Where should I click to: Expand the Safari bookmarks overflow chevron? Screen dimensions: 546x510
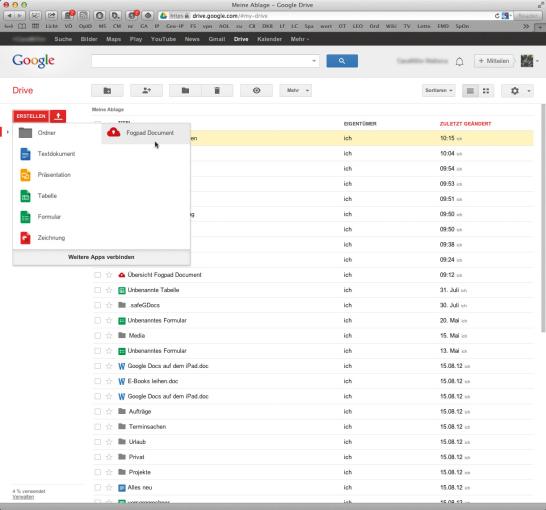click(526, 26)
